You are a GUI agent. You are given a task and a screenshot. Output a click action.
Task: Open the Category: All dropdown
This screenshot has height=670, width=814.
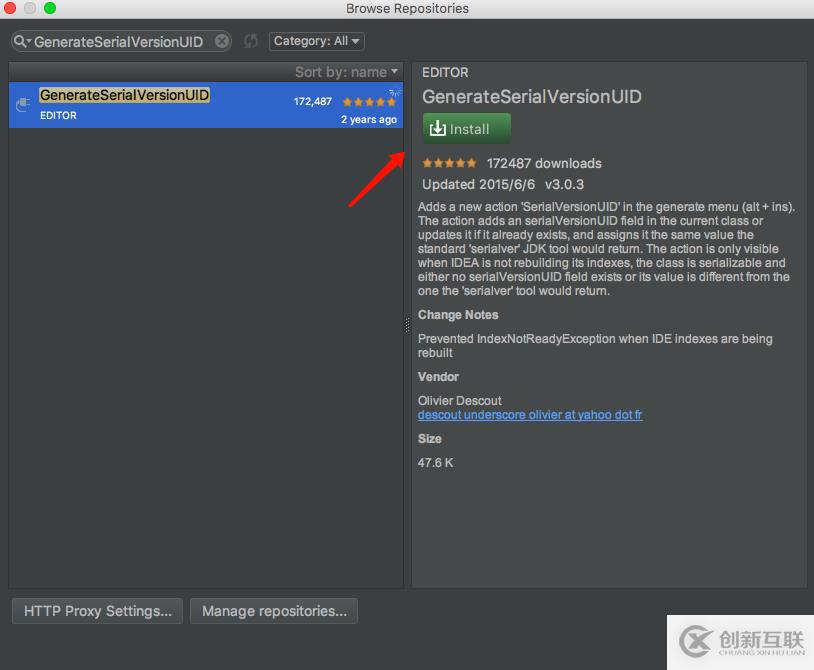click(x=317, y=41)
